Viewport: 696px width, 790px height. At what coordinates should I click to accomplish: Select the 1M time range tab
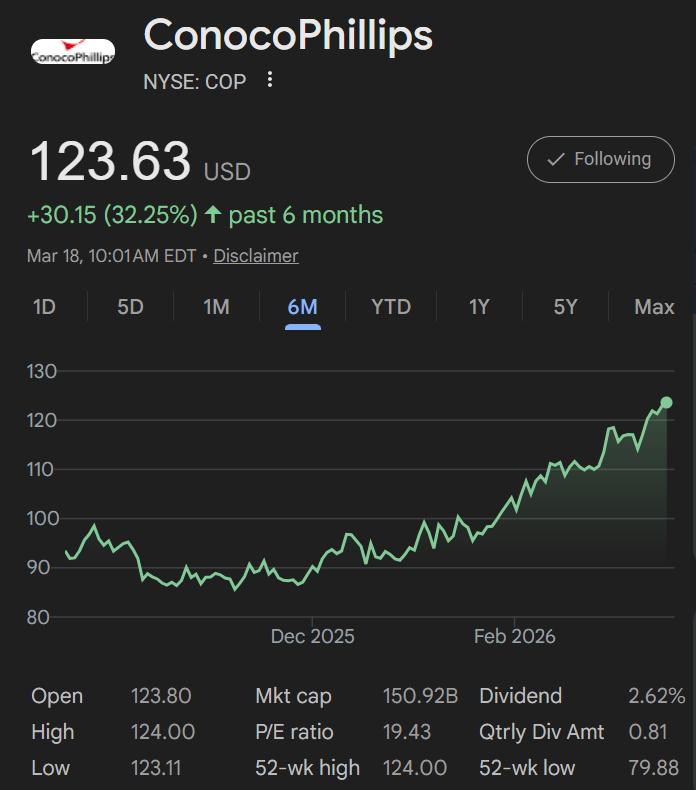click(217, 307)
